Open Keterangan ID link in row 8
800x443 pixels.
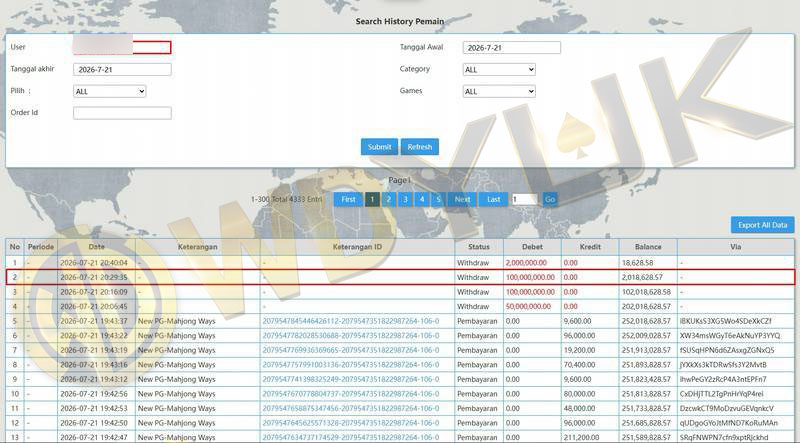pyautogui.click(x=351, y=364)
